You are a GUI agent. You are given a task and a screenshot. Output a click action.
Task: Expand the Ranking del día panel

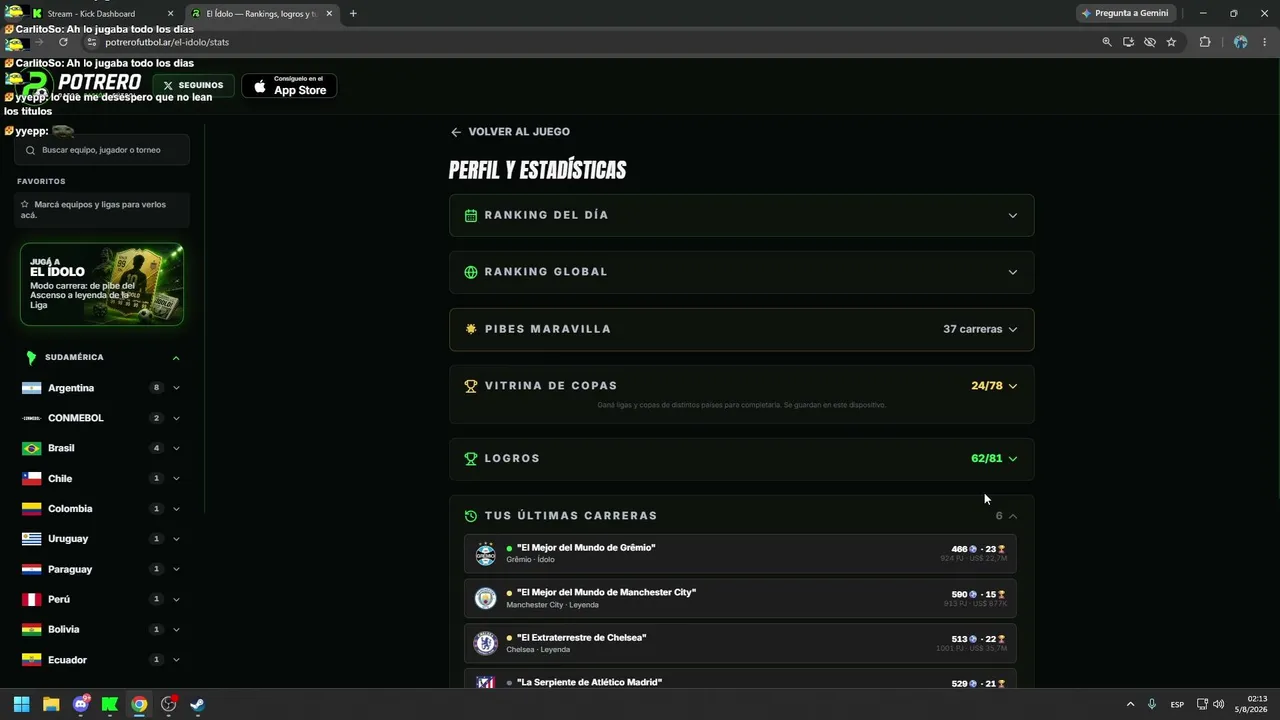click(x=741, y=215)
